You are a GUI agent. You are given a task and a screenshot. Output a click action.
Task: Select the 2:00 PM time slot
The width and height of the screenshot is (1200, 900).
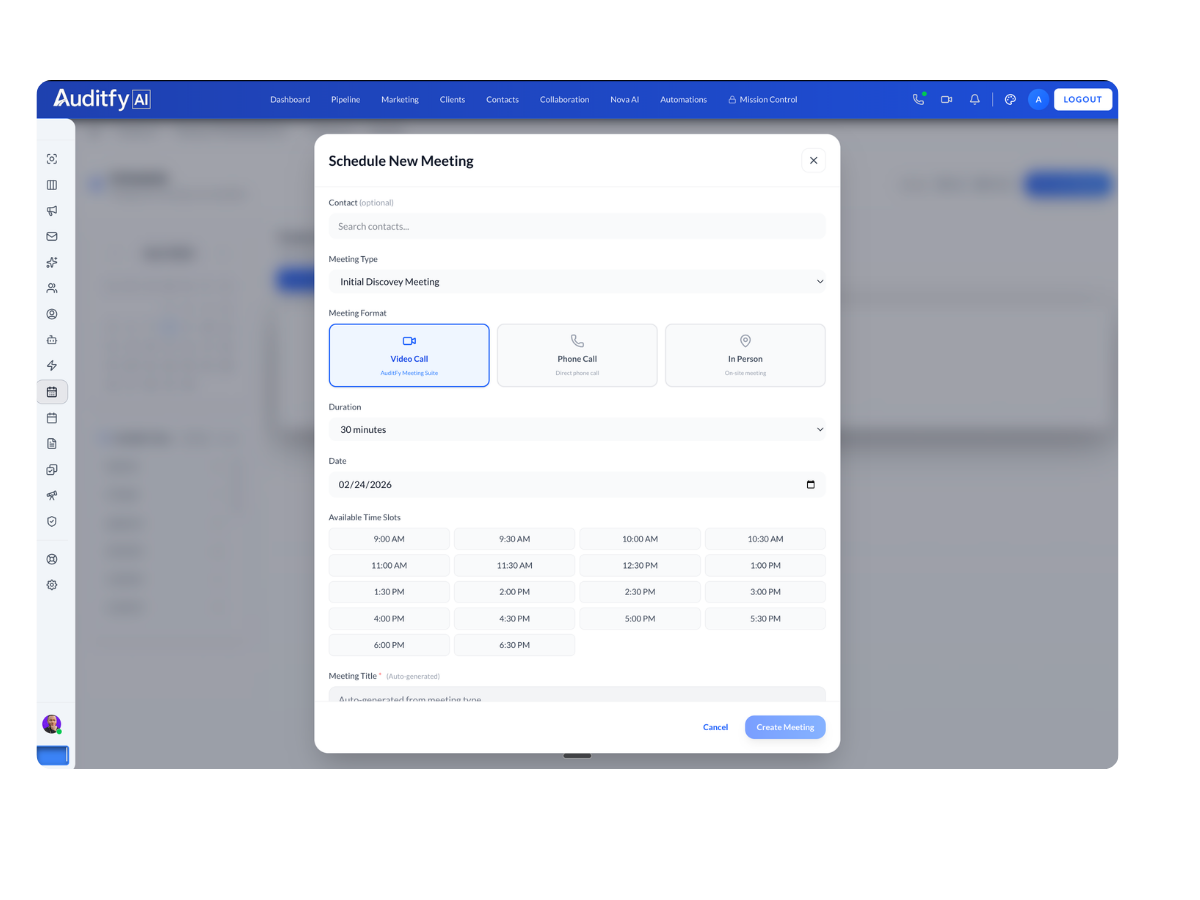coord(514,592)
